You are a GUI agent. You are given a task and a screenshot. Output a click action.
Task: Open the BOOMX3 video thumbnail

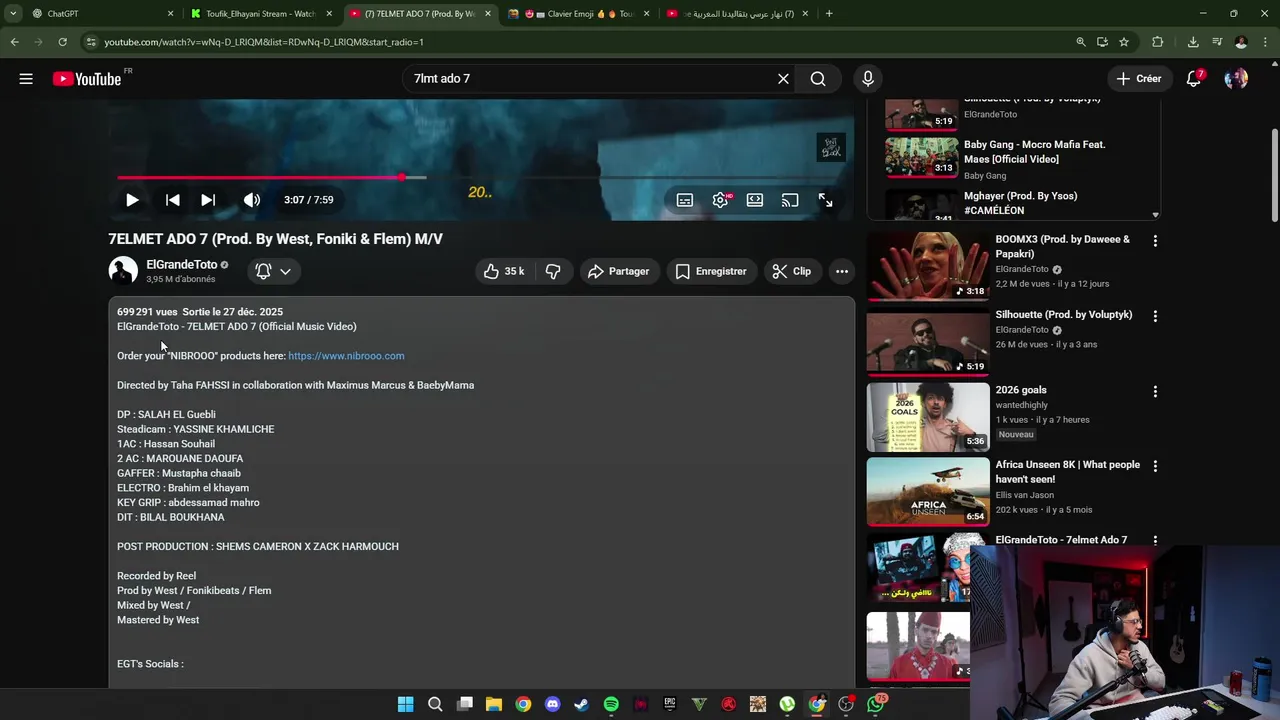(x=928, y=267)
